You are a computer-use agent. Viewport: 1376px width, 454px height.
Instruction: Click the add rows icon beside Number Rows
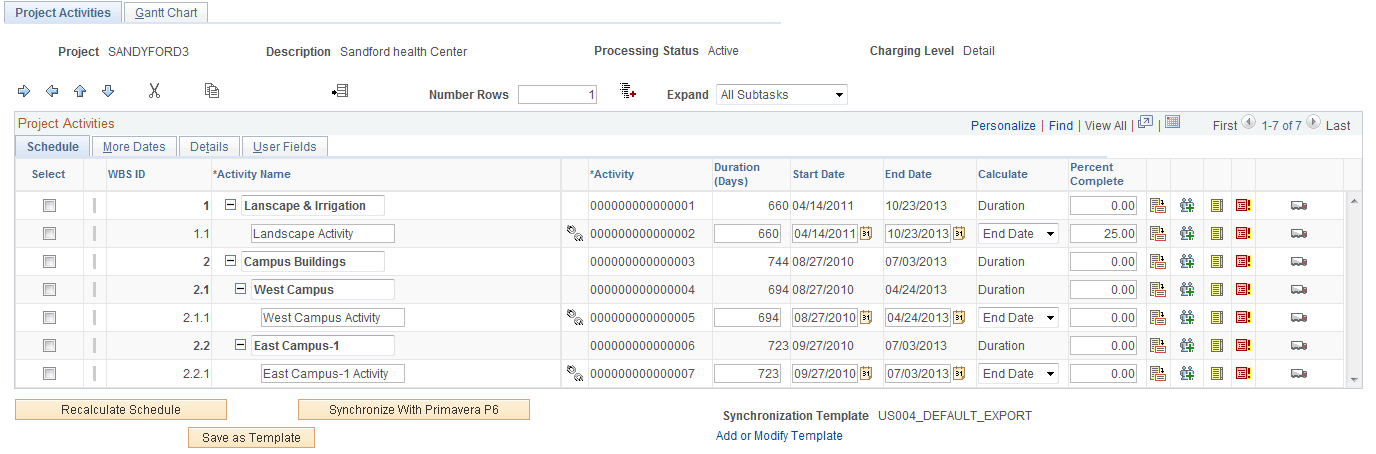(x=628, y=92)
